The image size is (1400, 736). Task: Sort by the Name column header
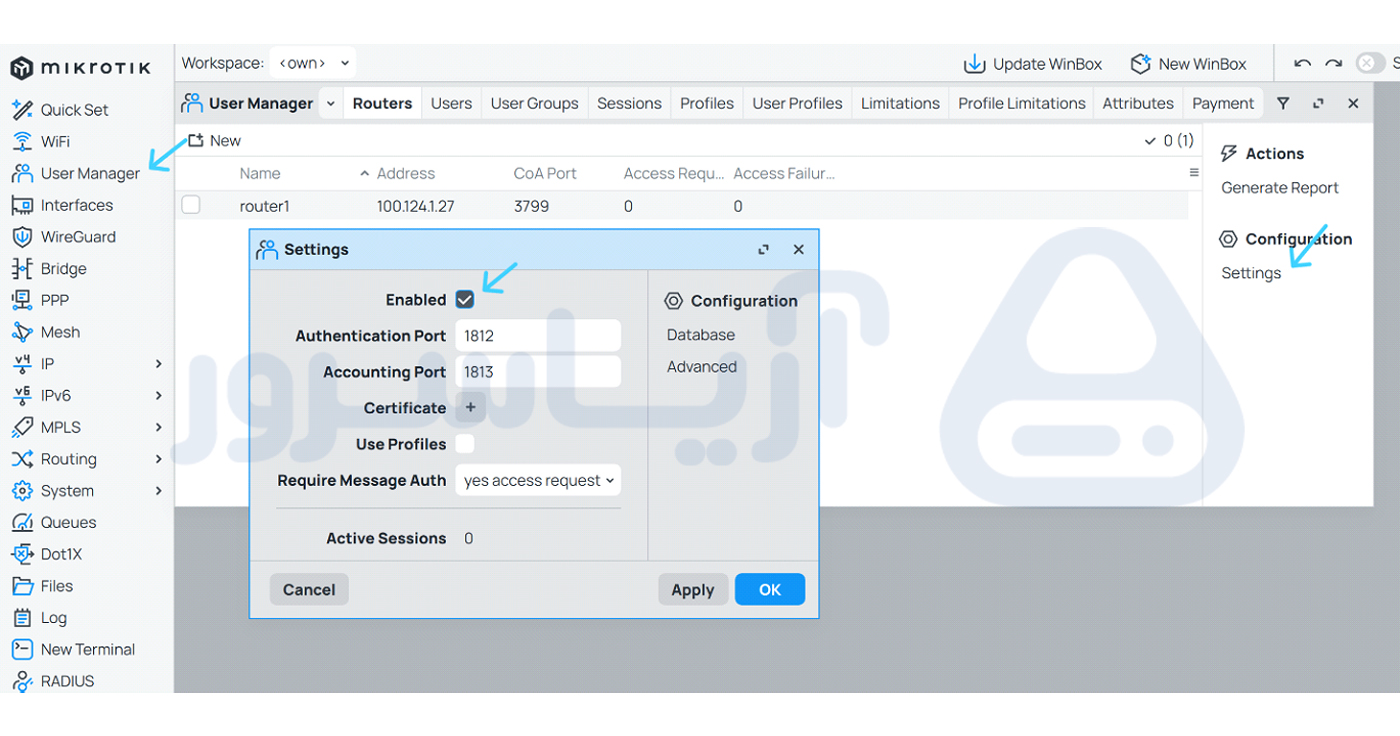[x=260, y=173]
